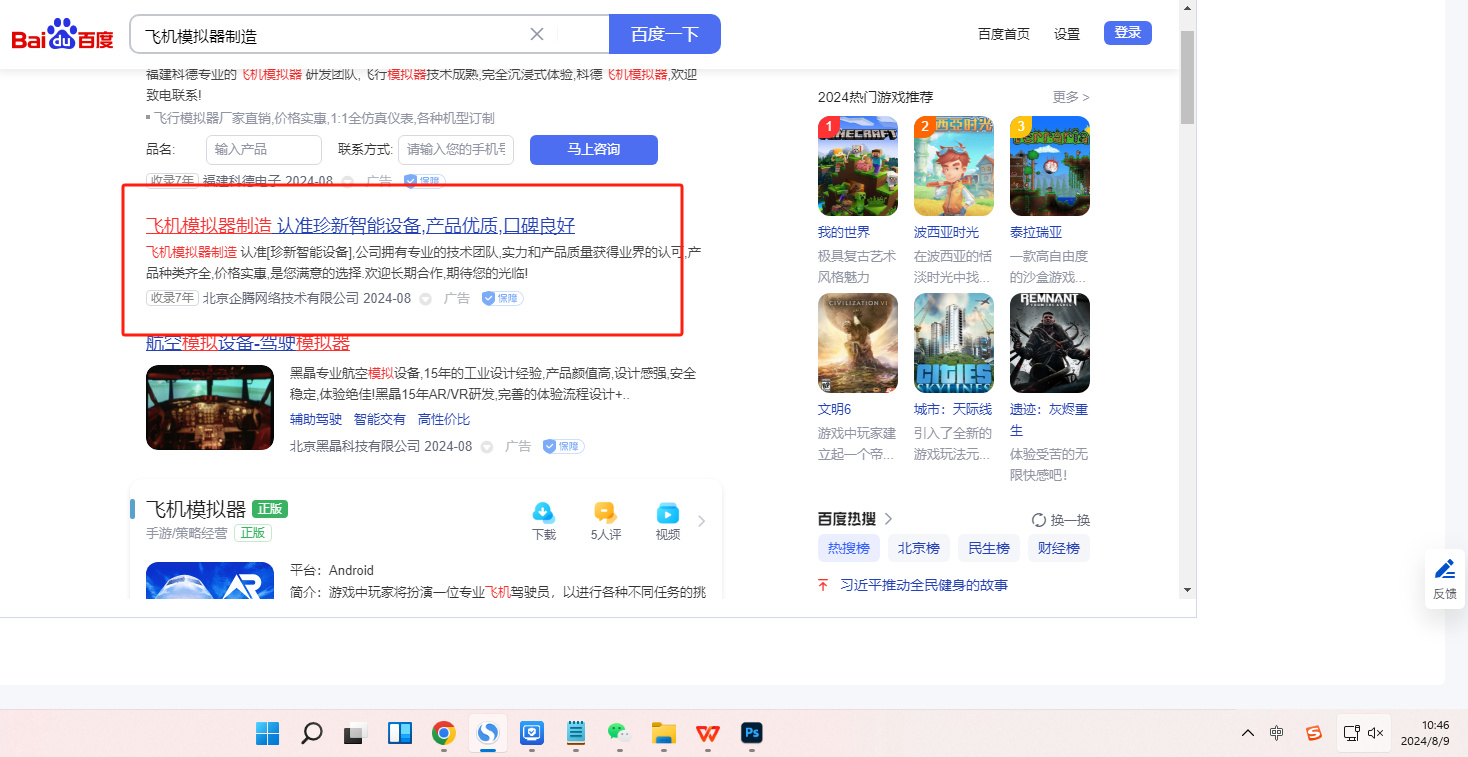
Task: Click the flight cockpit thumbnail image
Action: [210, 407]
